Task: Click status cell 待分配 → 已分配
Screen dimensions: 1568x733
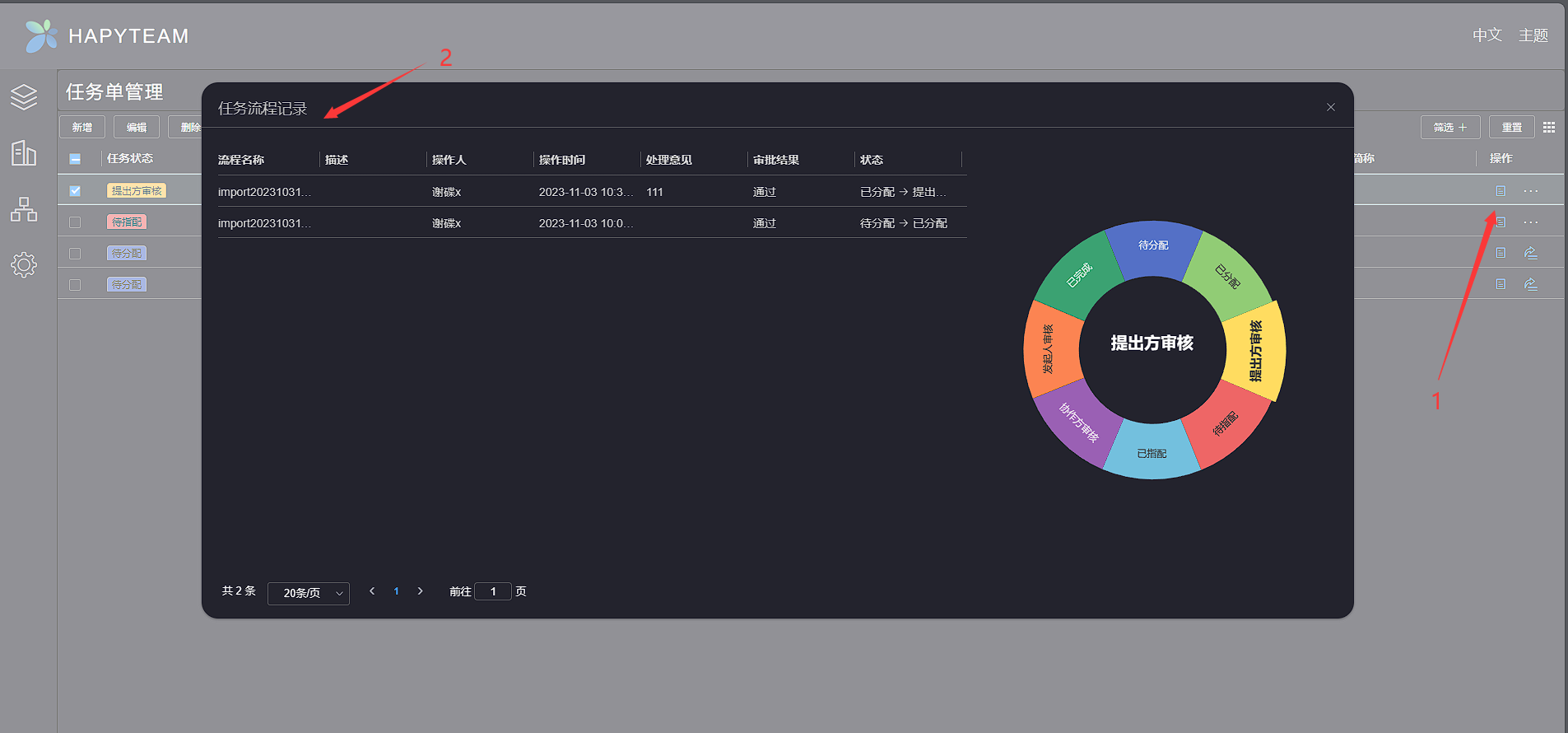Action: (904, 223)
